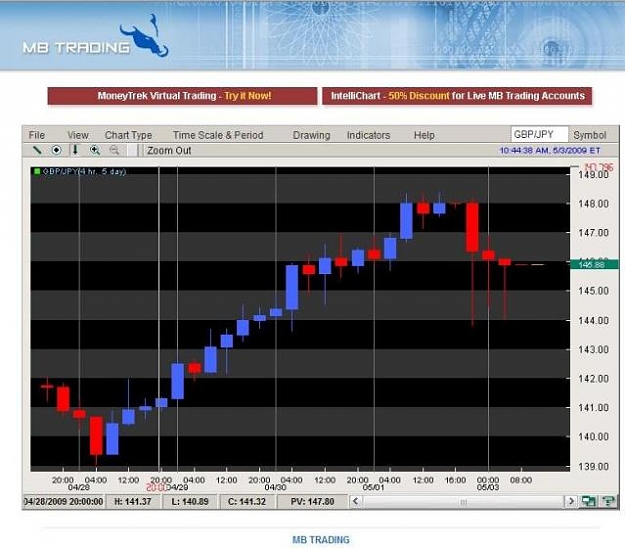The image size is (625, 549).
Task: Select the trend line drawing tool
Action: tap(37, 150)
